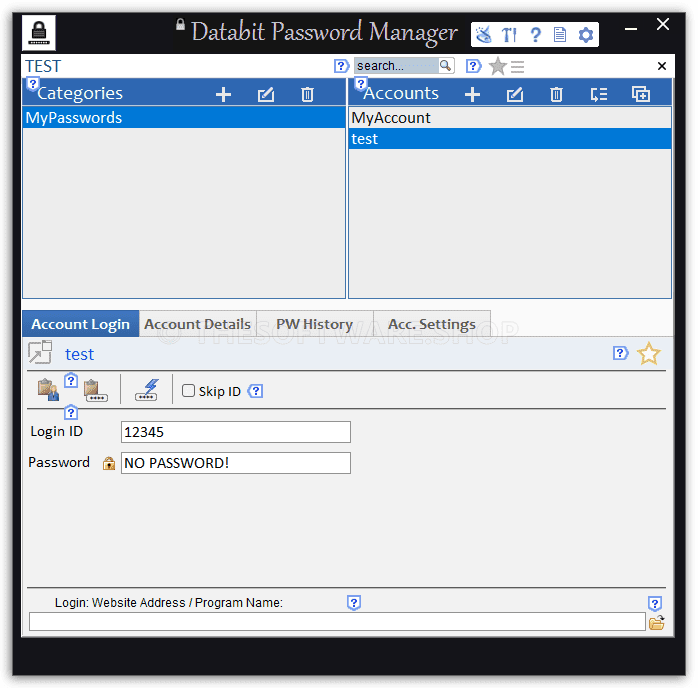Click help icon above browse folder

tap(654, 603)
